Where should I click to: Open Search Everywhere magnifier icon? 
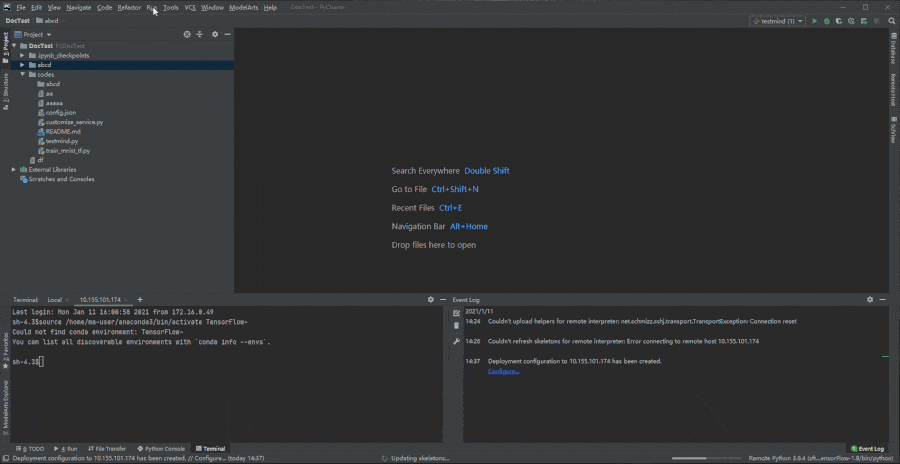pyautogui.click(x=891, y=21)
